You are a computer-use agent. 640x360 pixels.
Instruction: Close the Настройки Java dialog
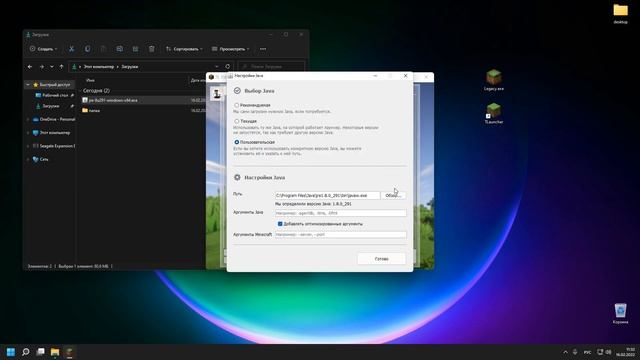405,76
